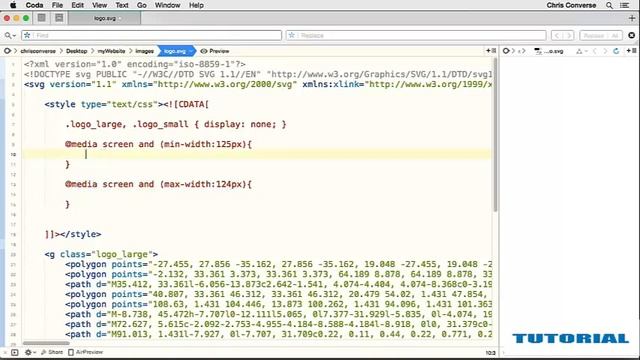Go to previous find match
640x360 pixels.
557,36
